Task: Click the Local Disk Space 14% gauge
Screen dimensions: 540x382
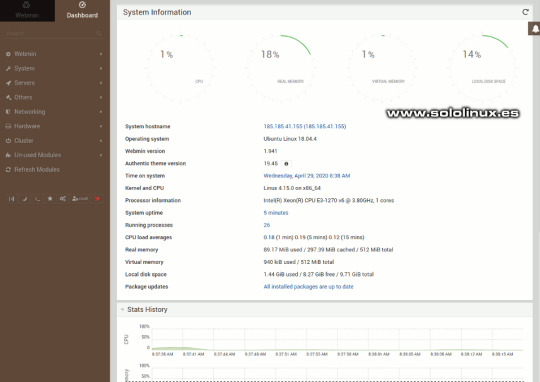Action: tap(482, 68)
